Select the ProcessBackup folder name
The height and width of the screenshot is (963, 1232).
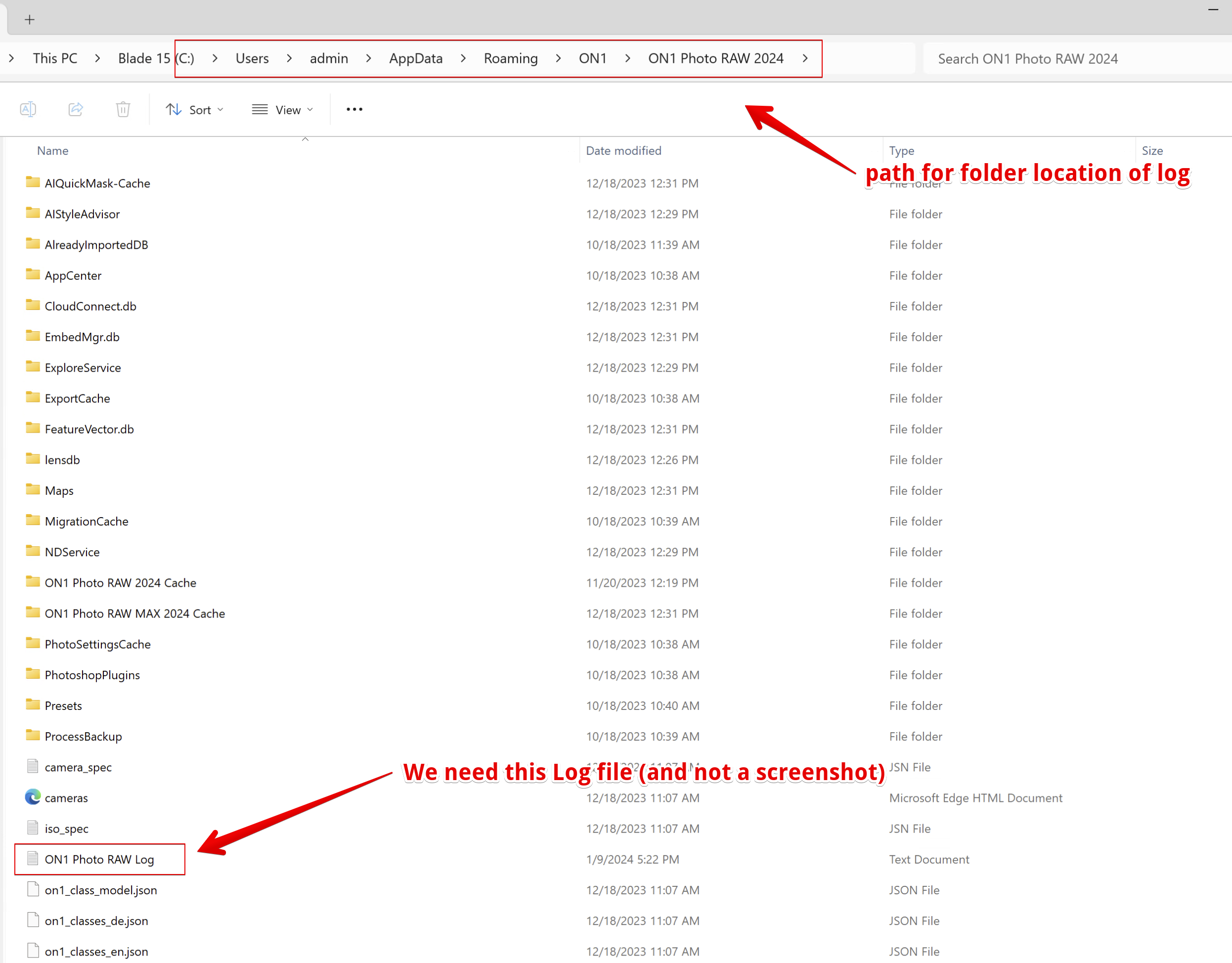click(x=84, y=736)
